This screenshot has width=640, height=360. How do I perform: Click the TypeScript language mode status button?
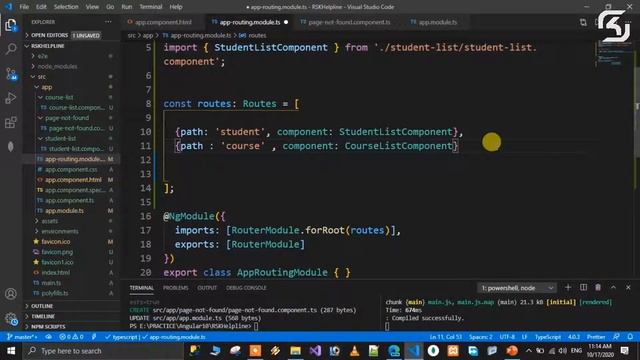[x=548, y=337]
